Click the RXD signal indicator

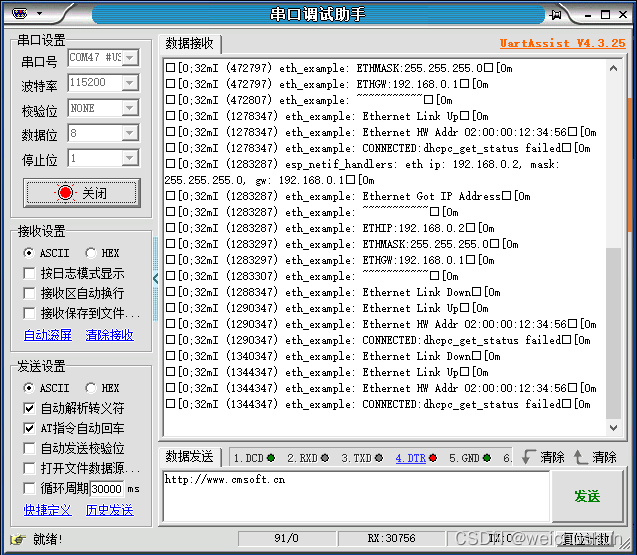tap(308, 458)
